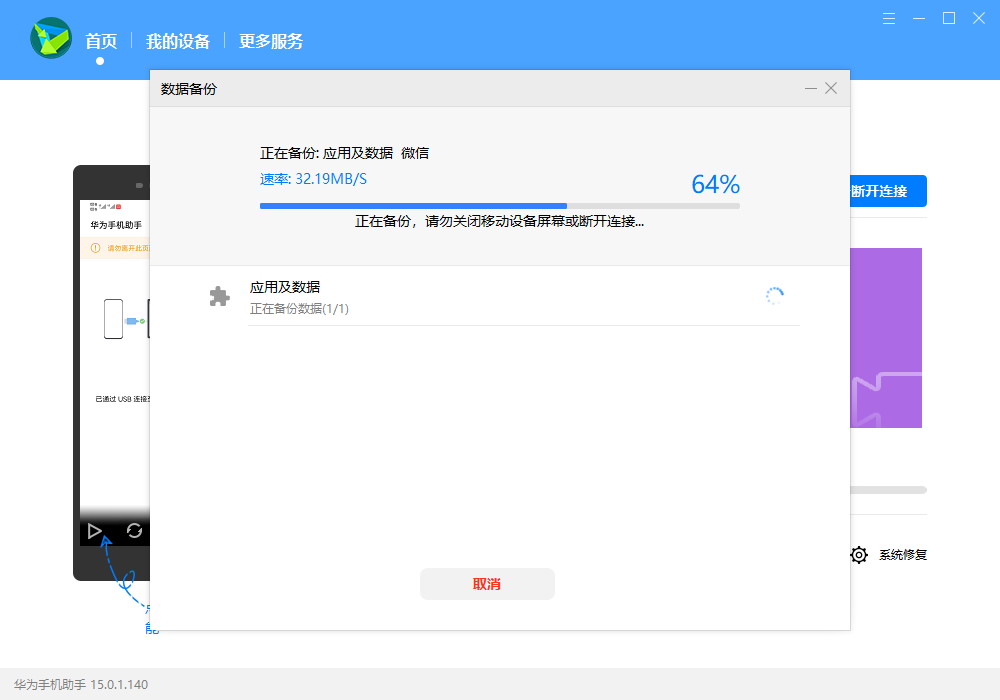
Task: Close the main HiSuite window
Action: point(979,18)
